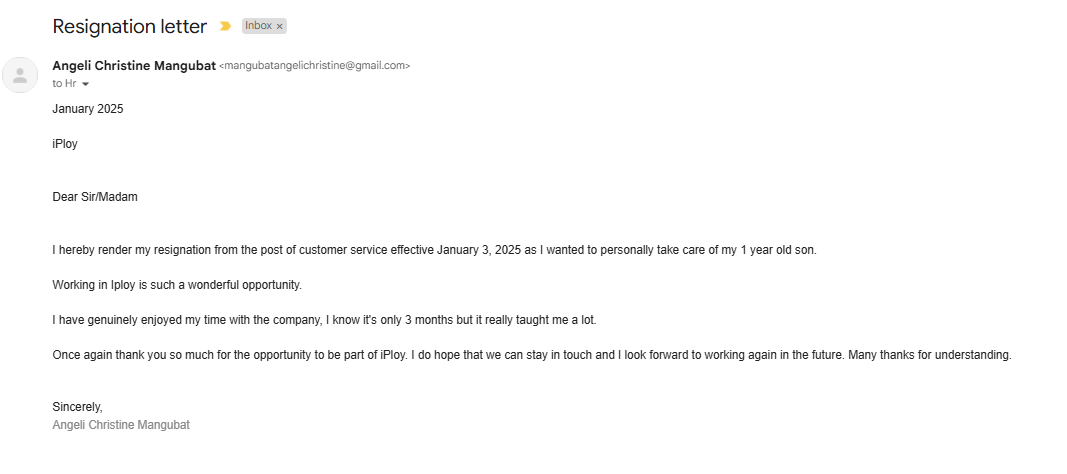Remove the Inbox label with its x
This screenshot has height=474, width=1067.
280,26
